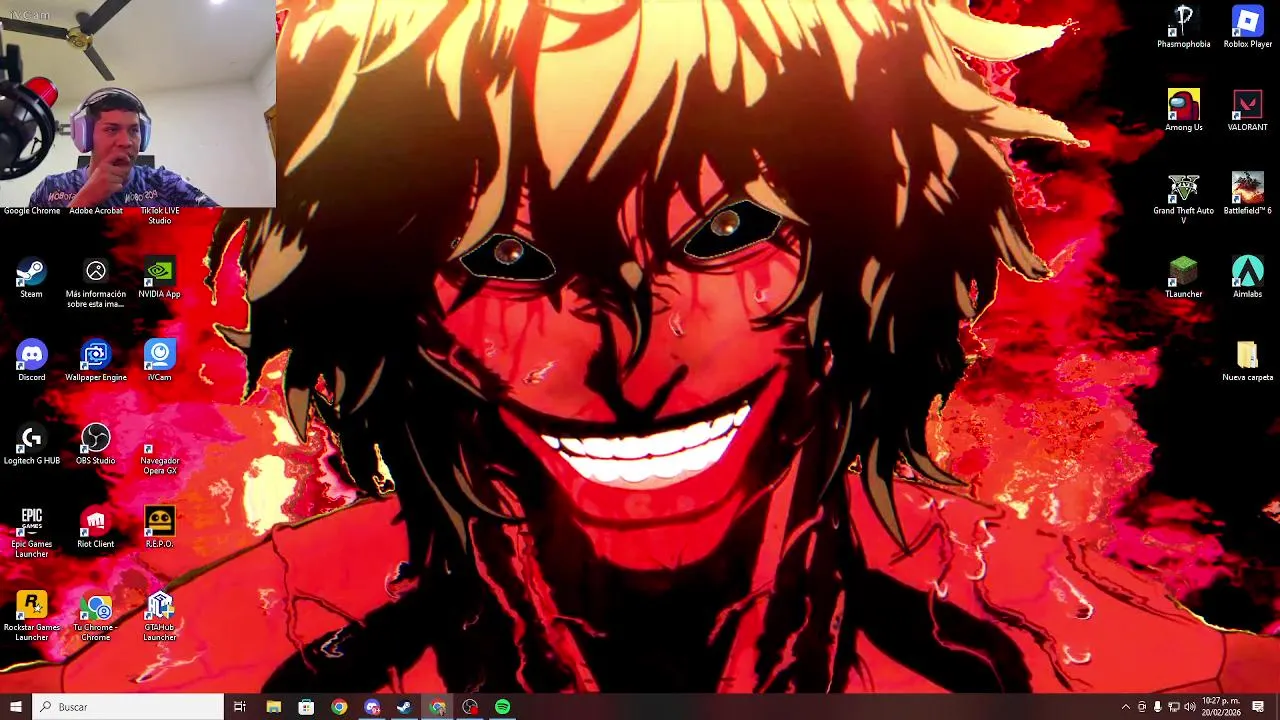Image resolution: width=1280 pixels, height=720 pixels.
Task: Open the OBS Studio desktop shortcut
Action: point(96,444)
